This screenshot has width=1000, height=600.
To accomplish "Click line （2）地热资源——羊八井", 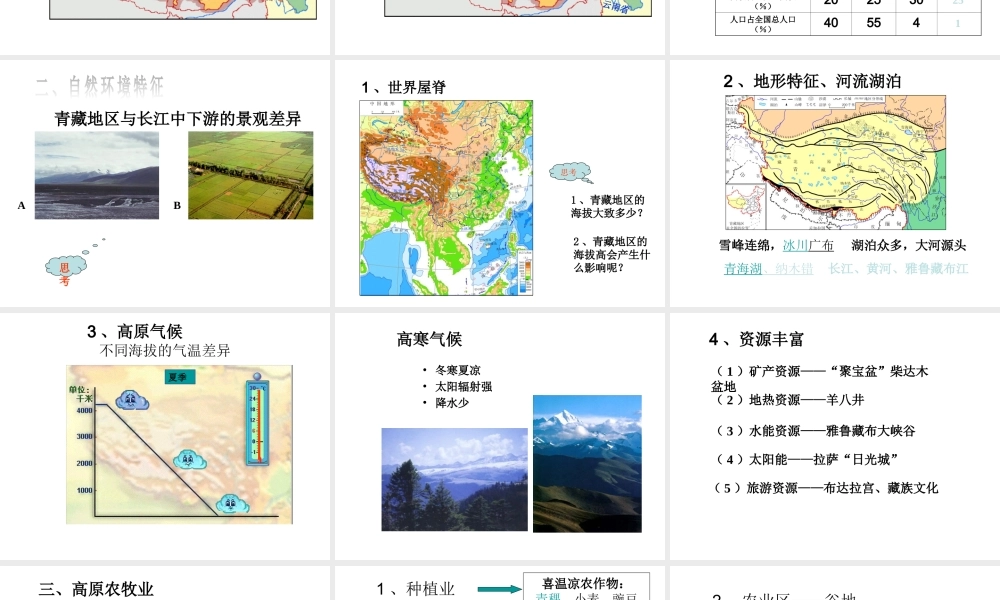I will 788,400.
